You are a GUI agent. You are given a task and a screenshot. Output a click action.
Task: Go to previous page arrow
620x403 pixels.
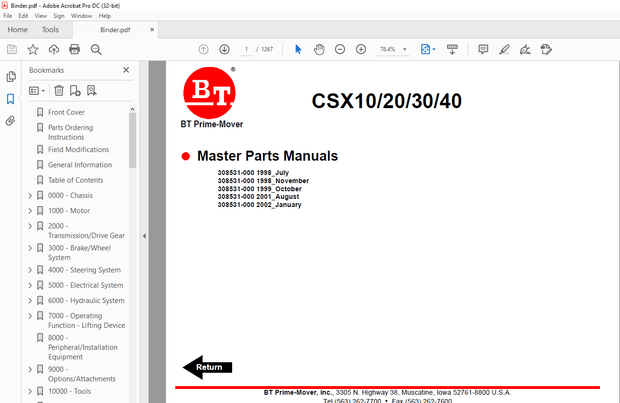203,49
